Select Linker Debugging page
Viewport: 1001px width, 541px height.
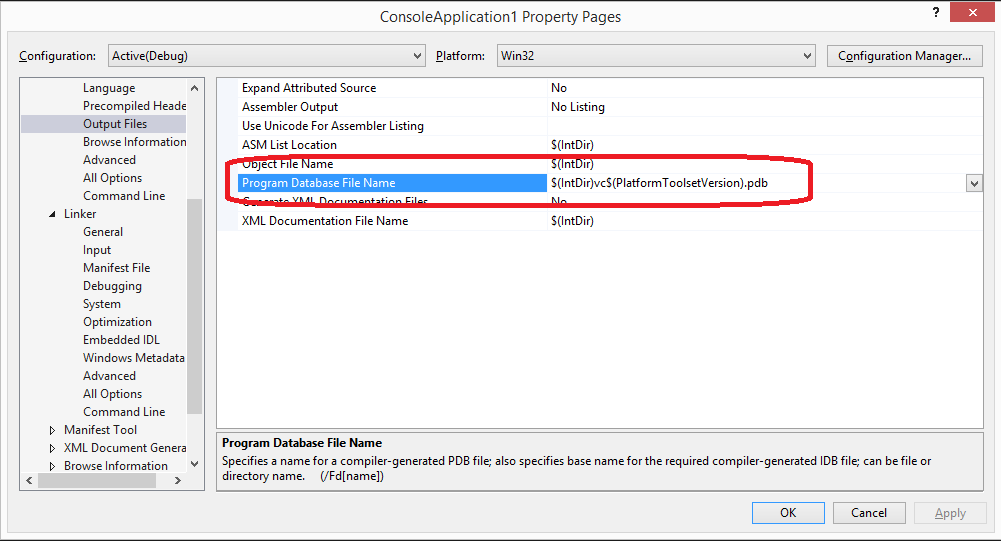(112, 286)
